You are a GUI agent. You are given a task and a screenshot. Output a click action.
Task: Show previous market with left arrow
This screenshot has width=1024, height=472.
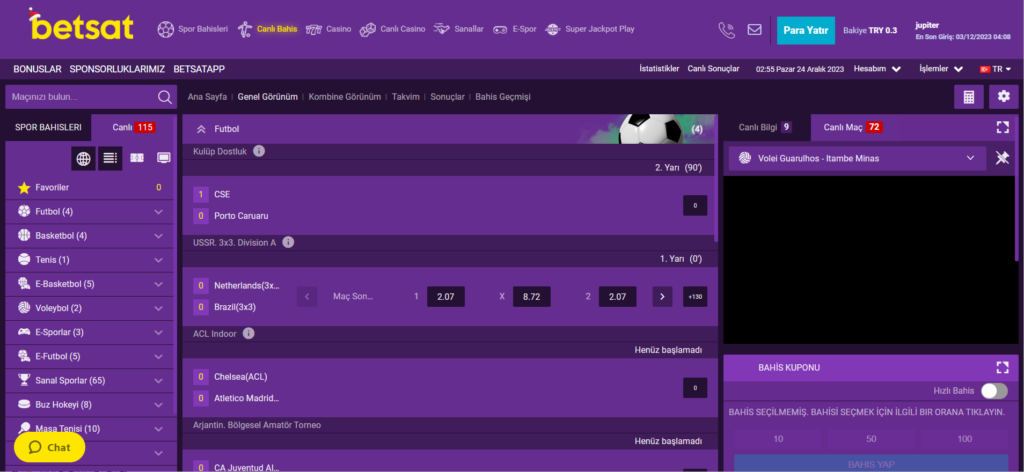(x=307, y=296)
